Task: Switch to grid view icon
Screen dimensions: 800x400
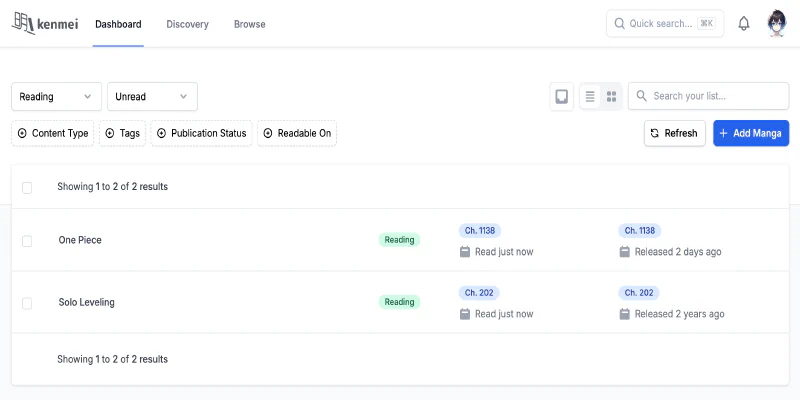Action: 611,97
